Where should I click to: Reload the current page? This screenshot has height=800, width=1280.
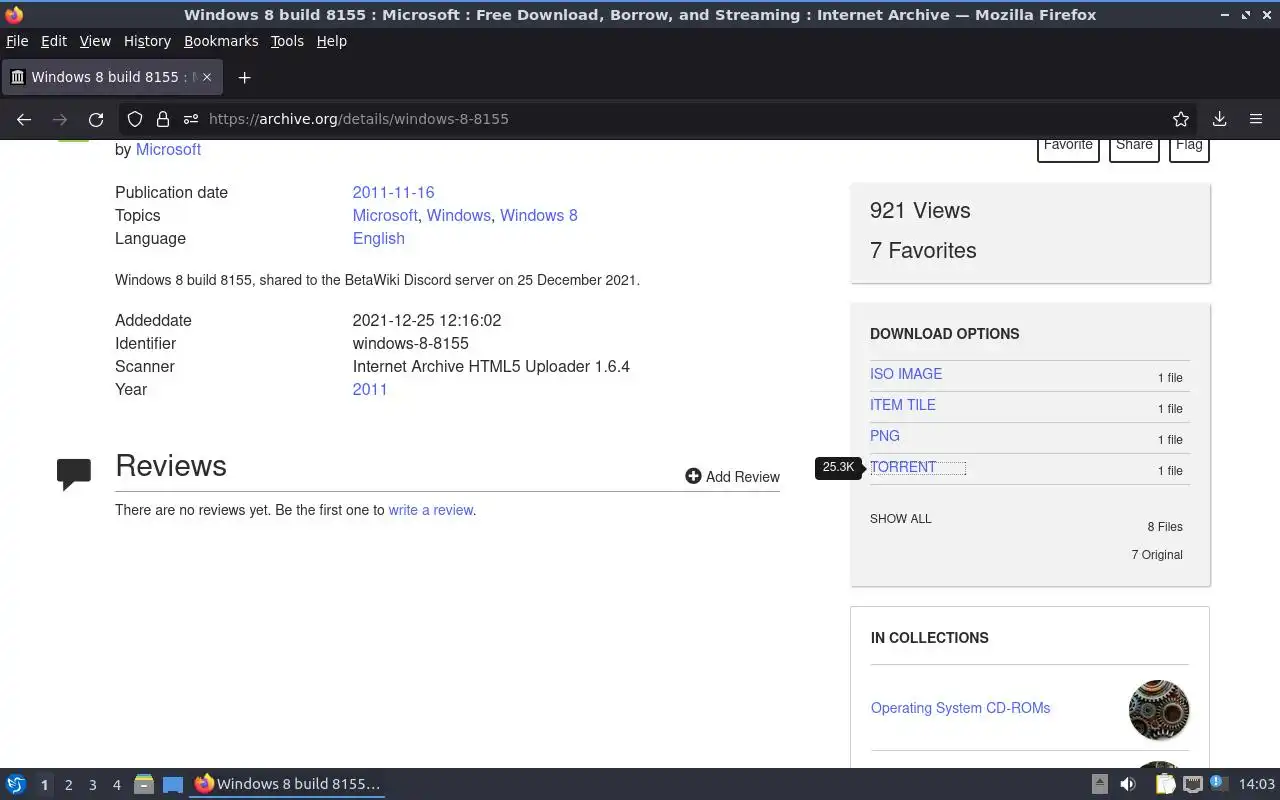pyautogui.click(x=96, y=119)
